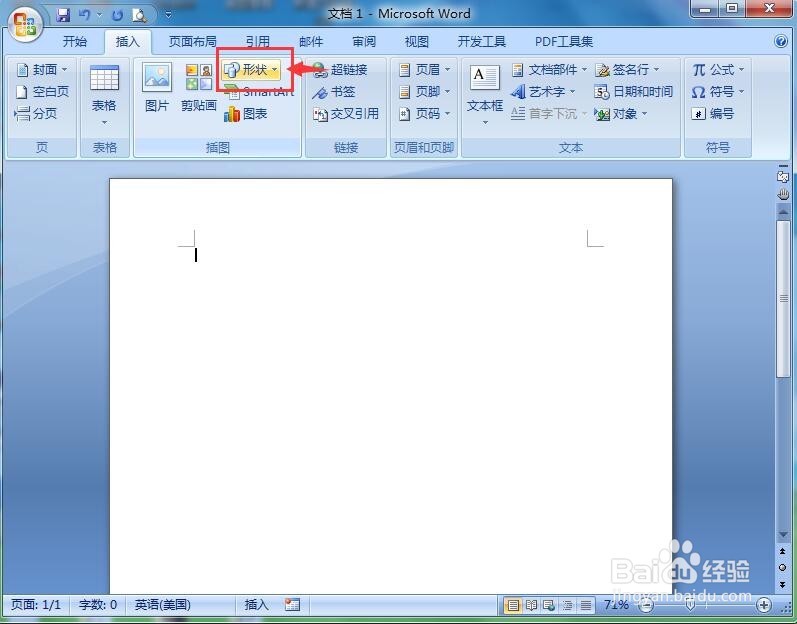
Task: Switch to Outline view
Action: 567,605
